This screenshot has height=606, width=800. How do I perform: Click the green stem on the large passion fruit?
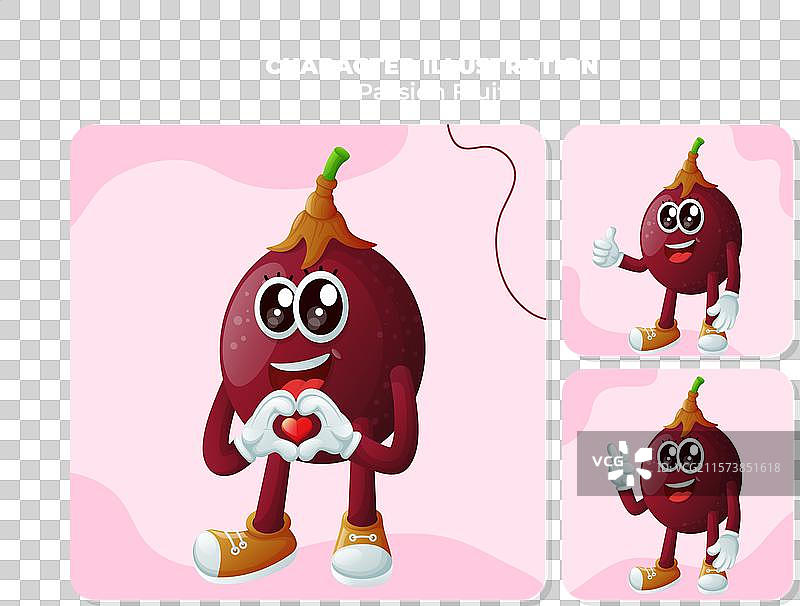pyautogui.click(x=336, y=163)
